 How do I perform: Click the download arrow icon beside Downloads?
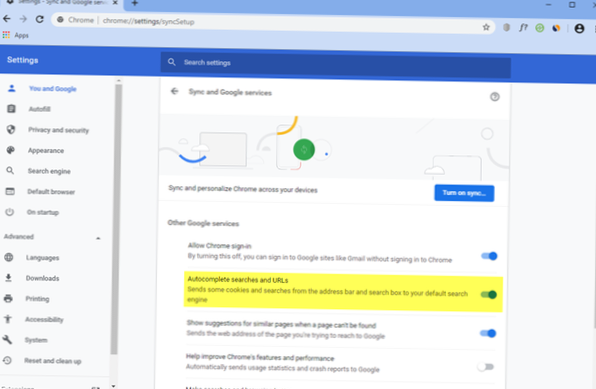coord(8,278)
